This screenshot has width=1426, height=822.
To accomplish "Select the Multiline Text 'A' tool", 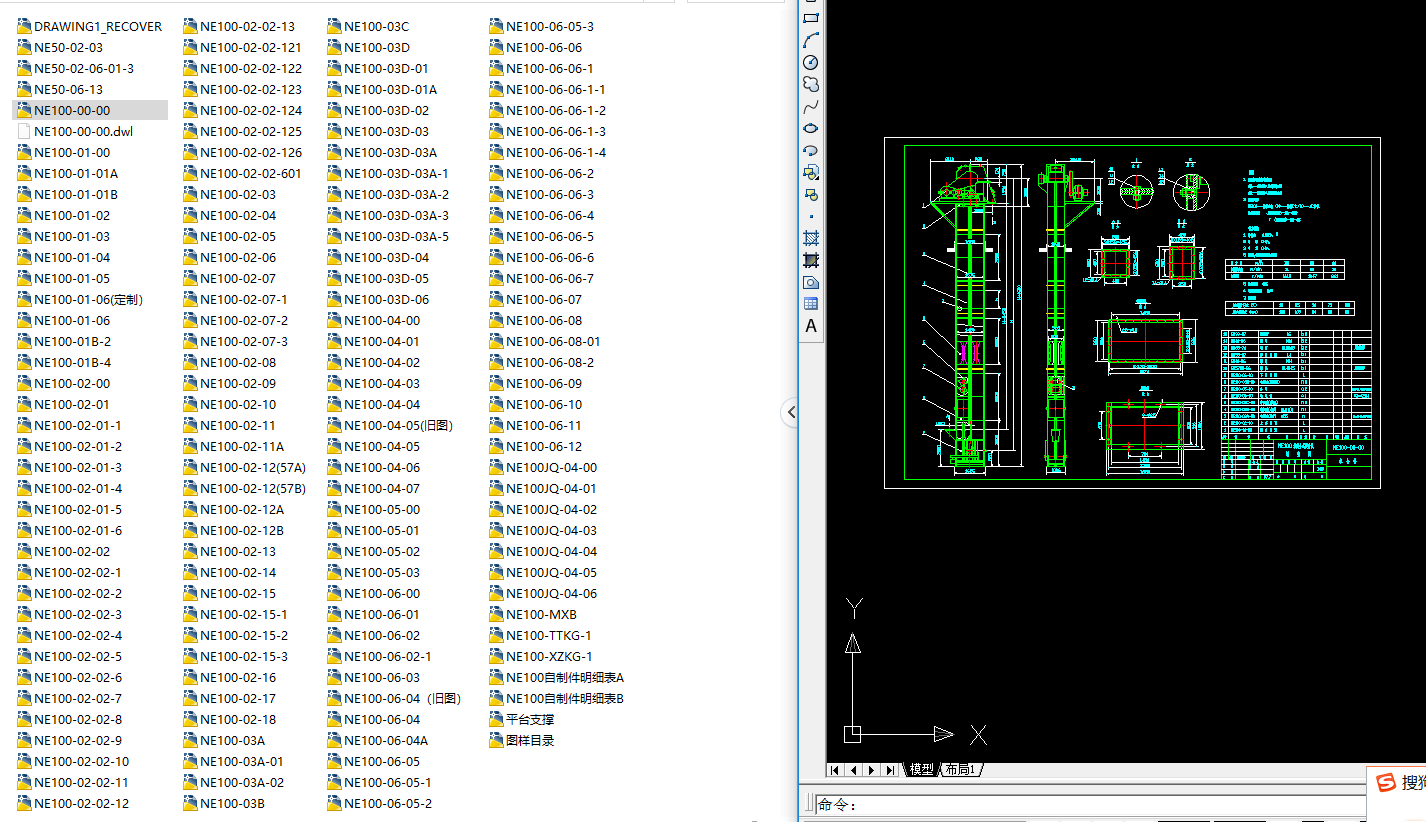I will (x=811, y=326).
